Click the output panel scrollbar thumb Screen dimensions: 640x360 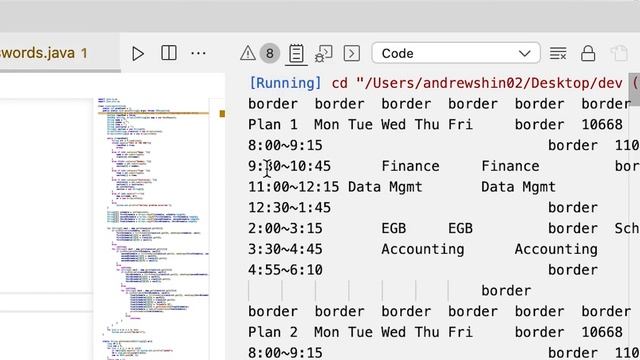(635, 89)
